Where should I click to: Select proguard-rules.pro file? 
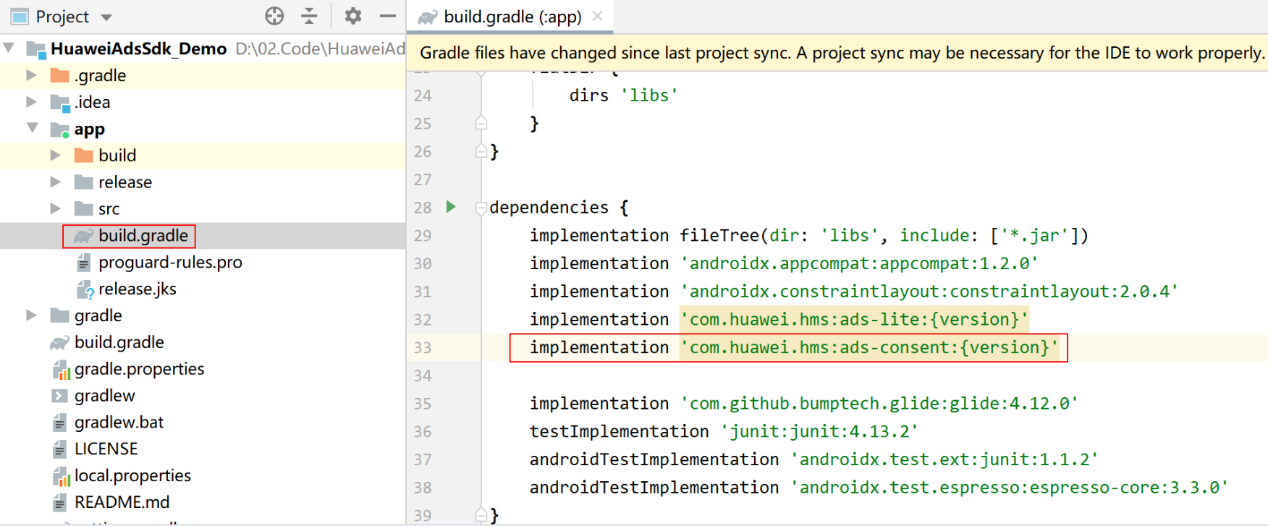pos(170,262)
